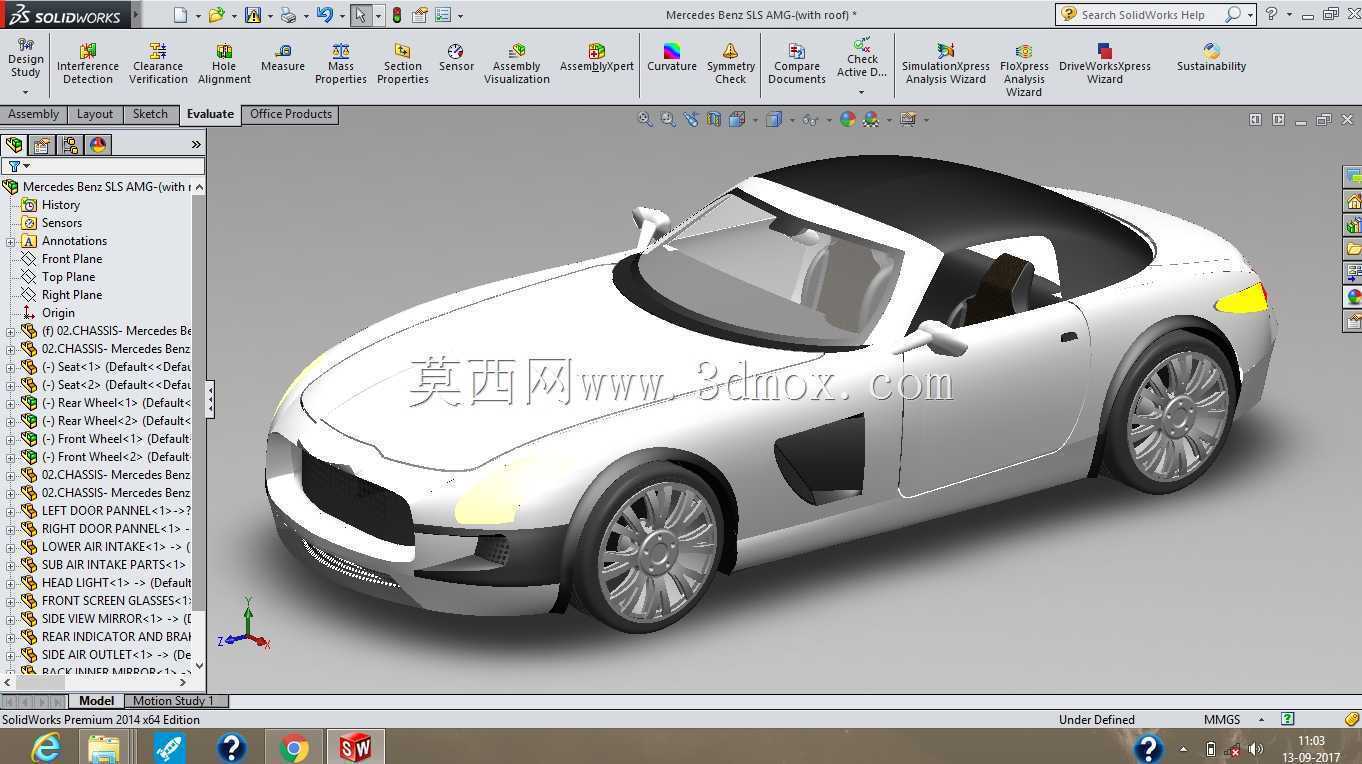Select the Top Plane item
This screenshot has height=764, width=1362.
[x=68, y=277]
